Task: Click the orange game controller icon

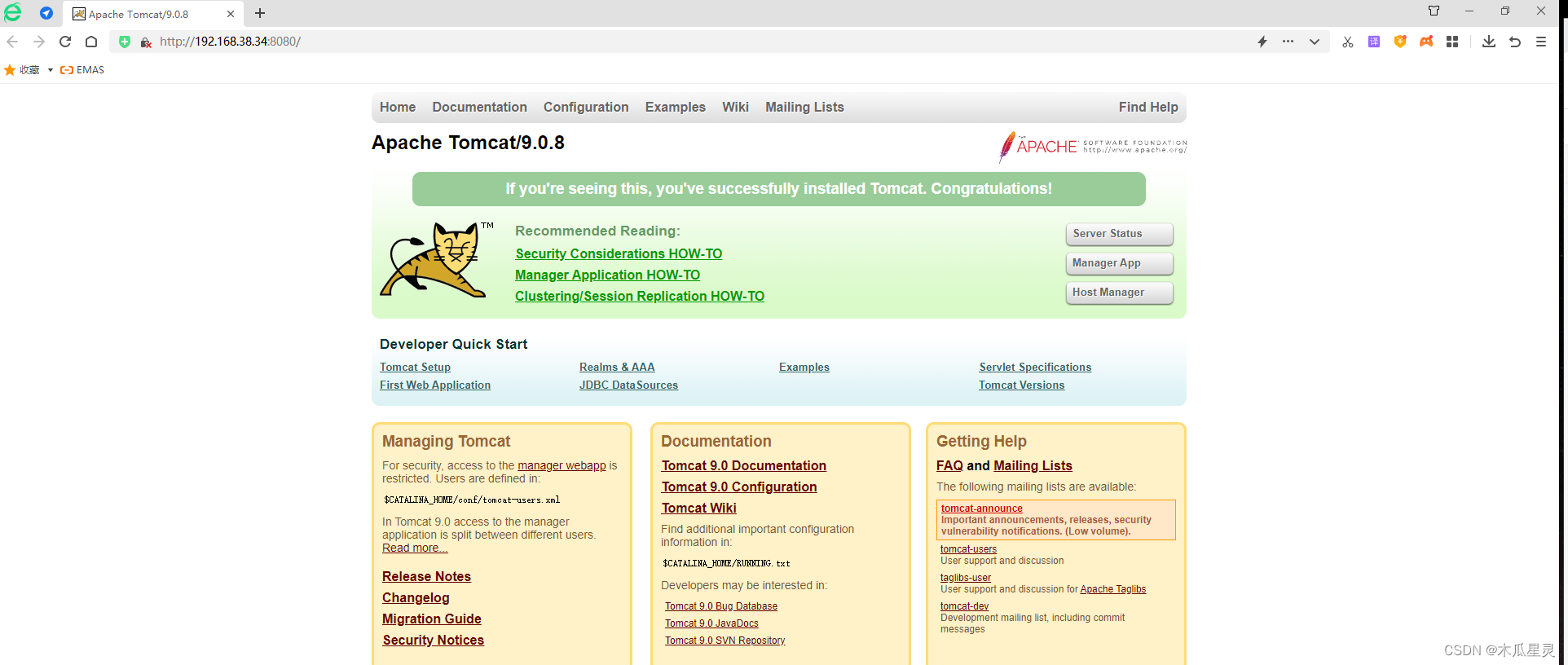Action: click(1426, 42)
